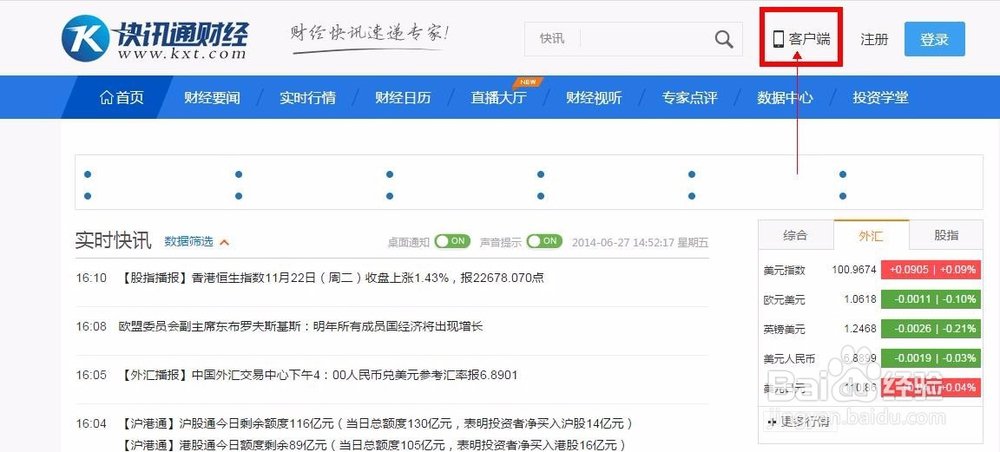Viewport: 1000px width, 452px height.
Task: Open the 财经要闻 nav item
Action: point(212,98)
